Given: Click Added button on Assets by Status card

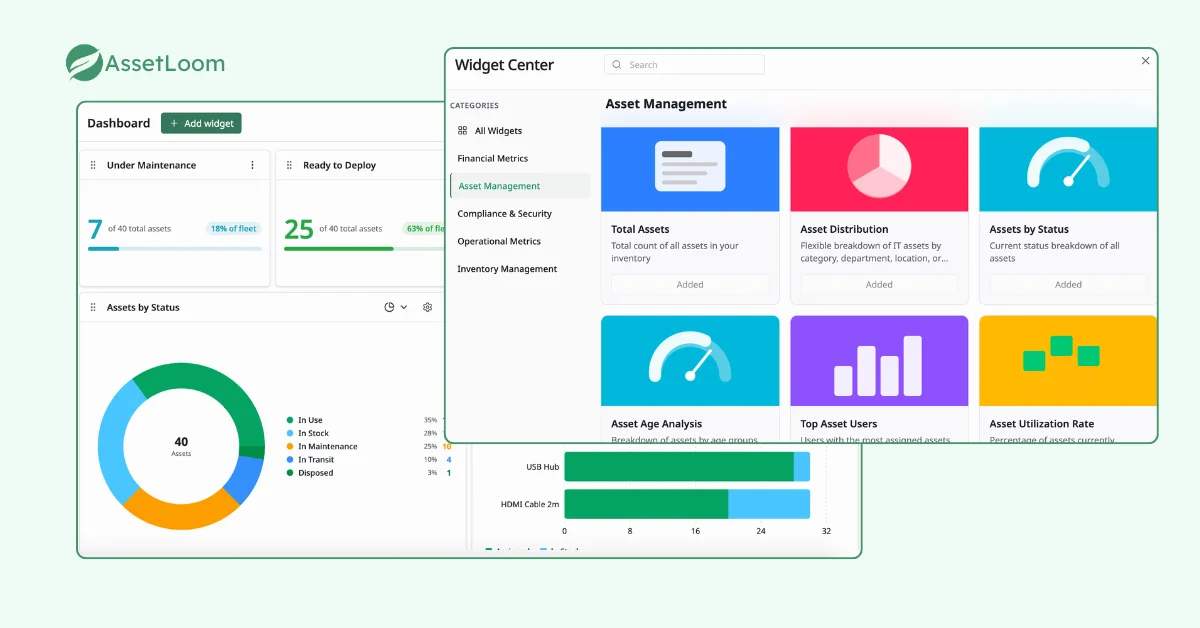Looking at the screenshot, I should pyautogui.click(x=1068, y=285).
